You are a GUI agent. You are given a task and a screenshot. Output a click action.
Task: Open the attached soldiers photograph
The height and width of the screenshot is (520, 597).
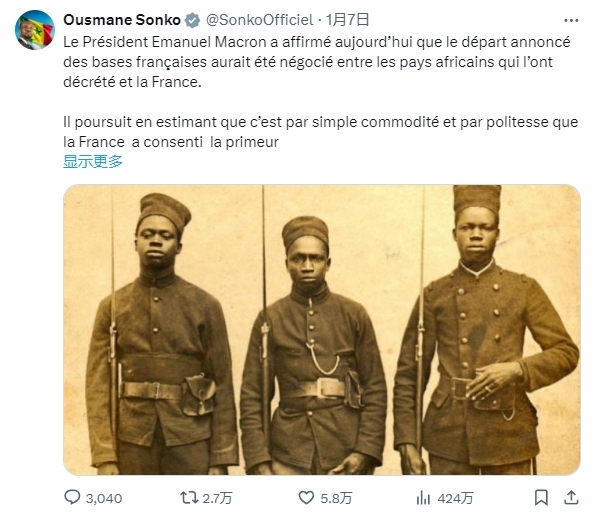tap(322, 330)
